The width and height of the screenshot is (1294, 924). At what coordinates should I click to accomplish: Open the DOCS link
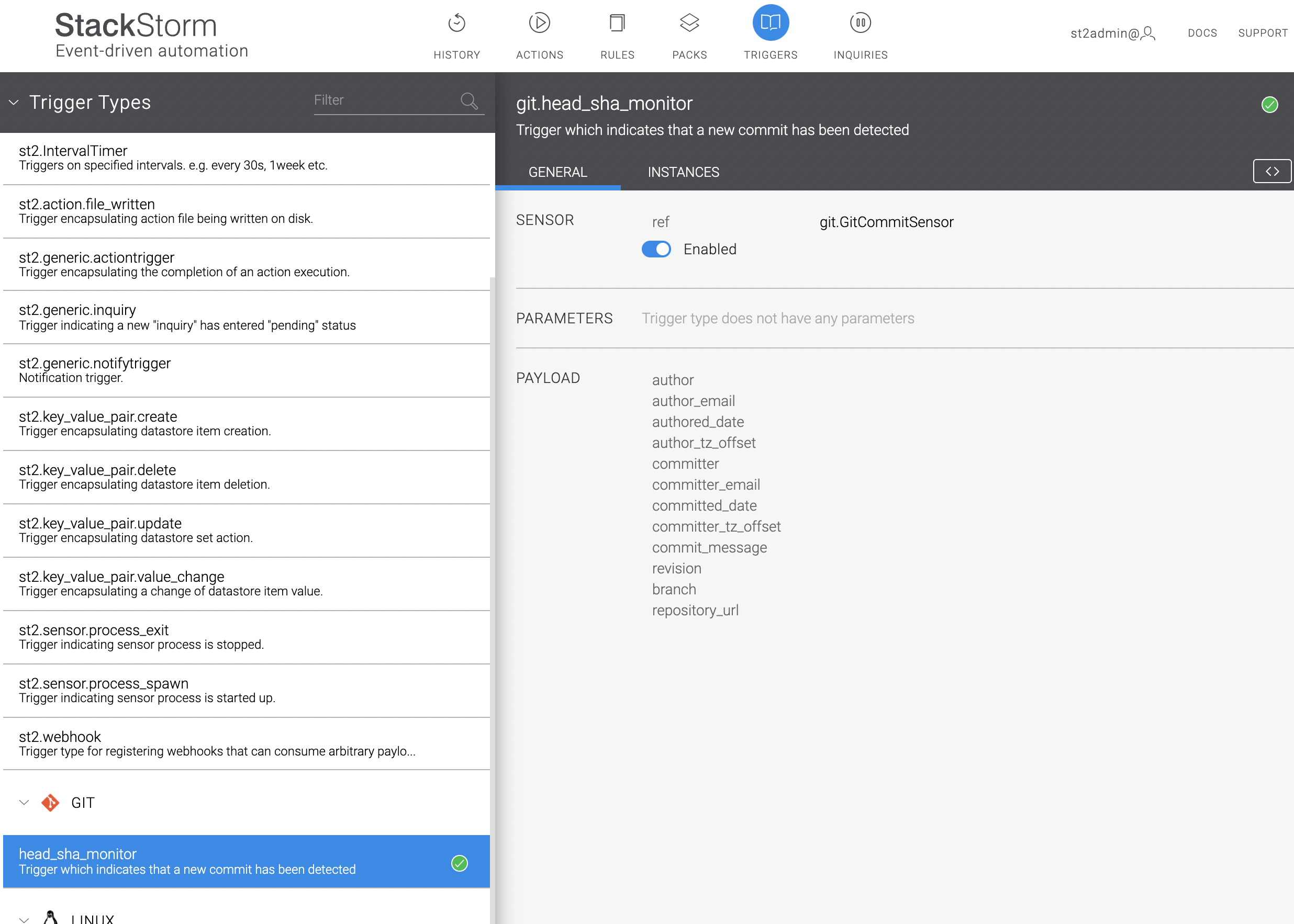tap(1202, 33)
